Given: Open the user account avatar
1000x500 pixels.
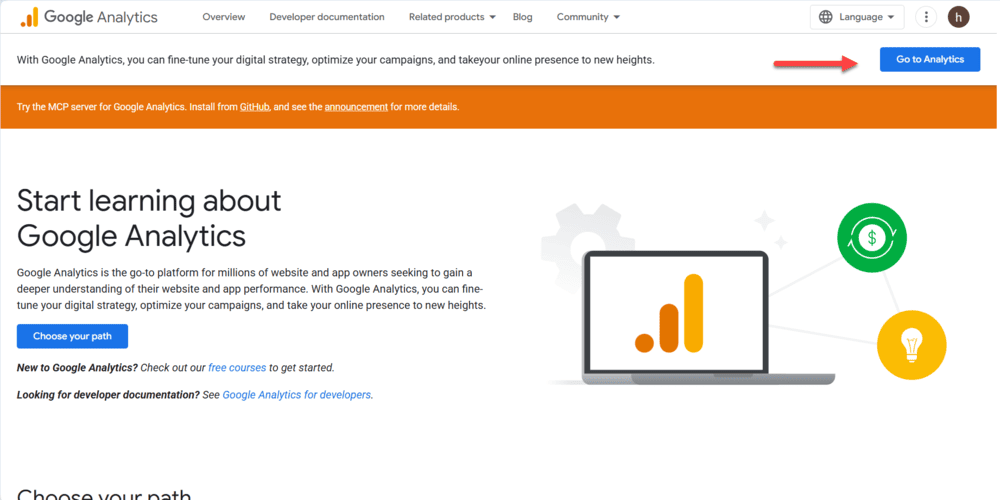Looking at the screenshot, I should pyautogui.click(x=958, y=17).
